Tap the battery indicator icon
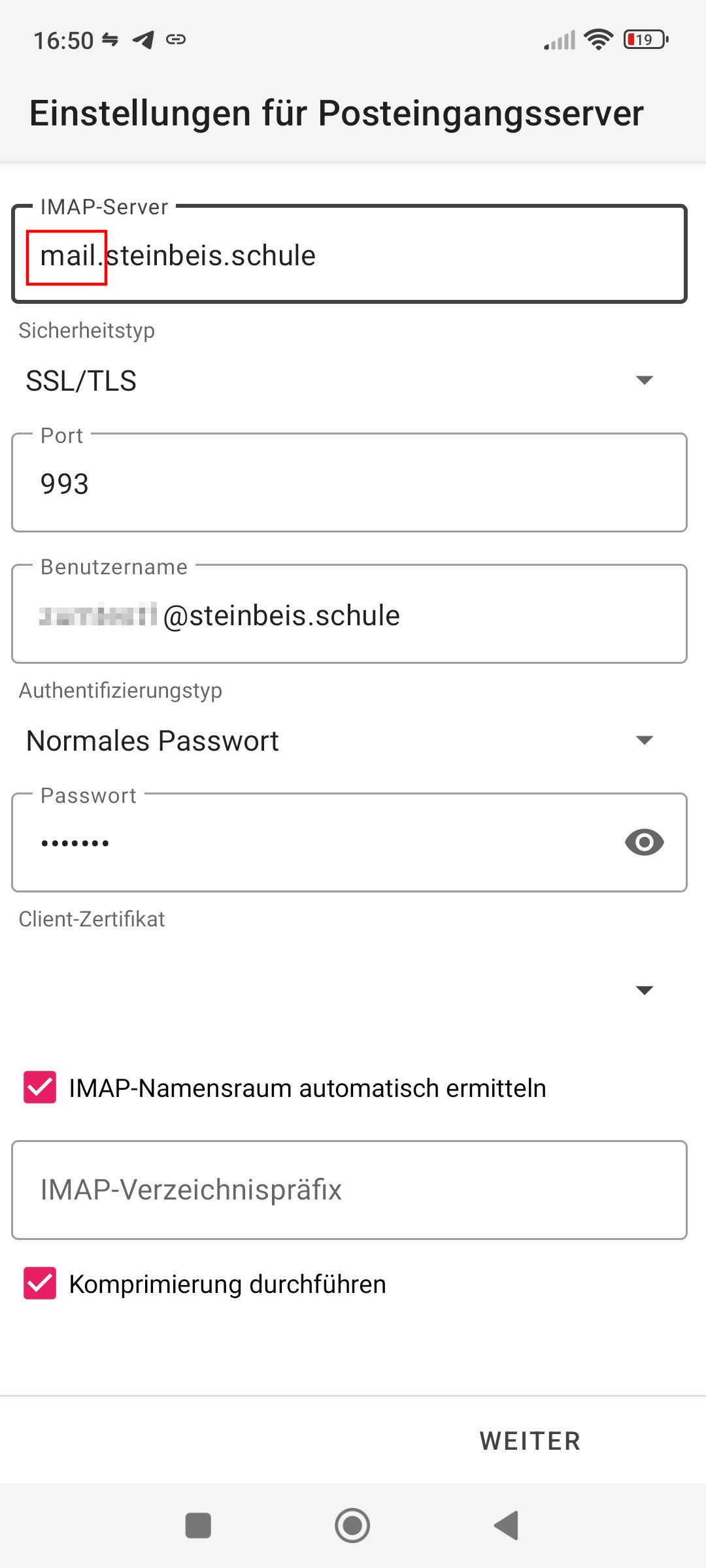The image size is (706, 1568). click(646, 40)
